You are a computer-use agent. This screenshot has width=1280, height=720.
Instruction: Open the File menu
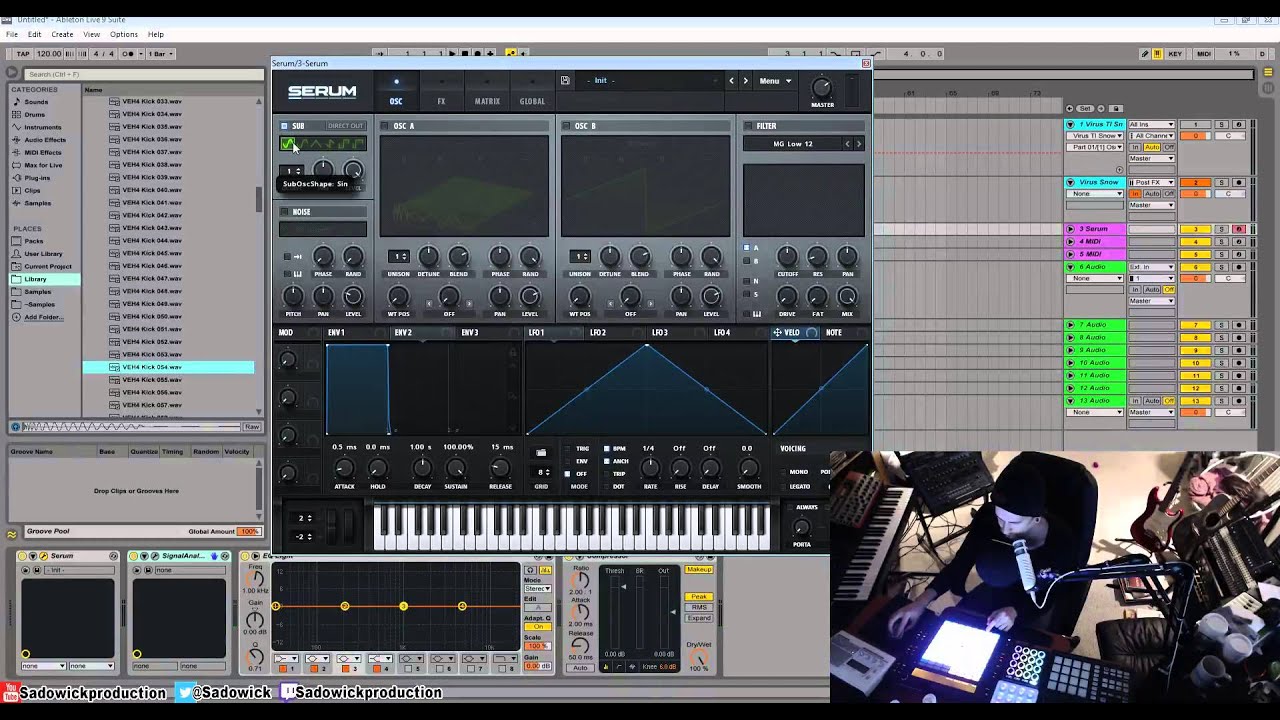(12, 34)
